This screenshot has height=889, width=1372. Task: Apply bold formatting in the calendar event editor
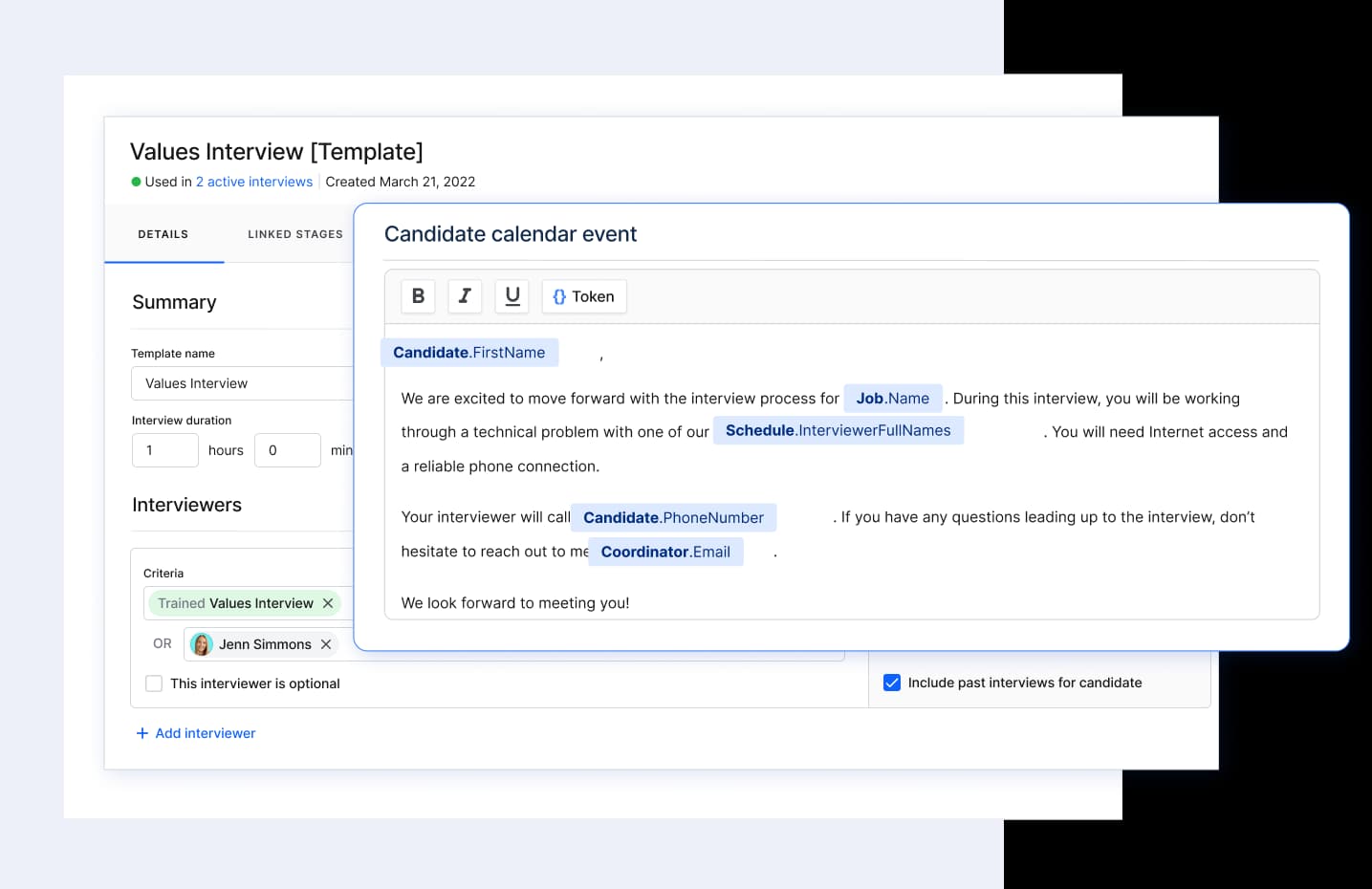417,296
